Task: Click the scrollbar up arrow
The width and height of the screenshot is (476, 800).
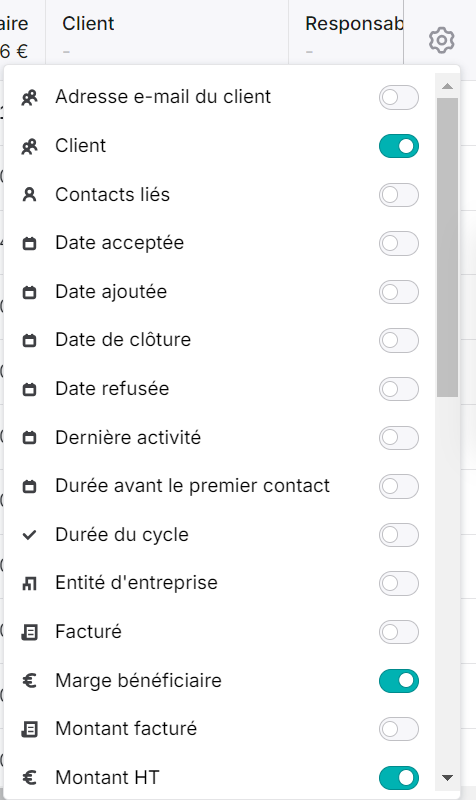Action: point(447,86)
